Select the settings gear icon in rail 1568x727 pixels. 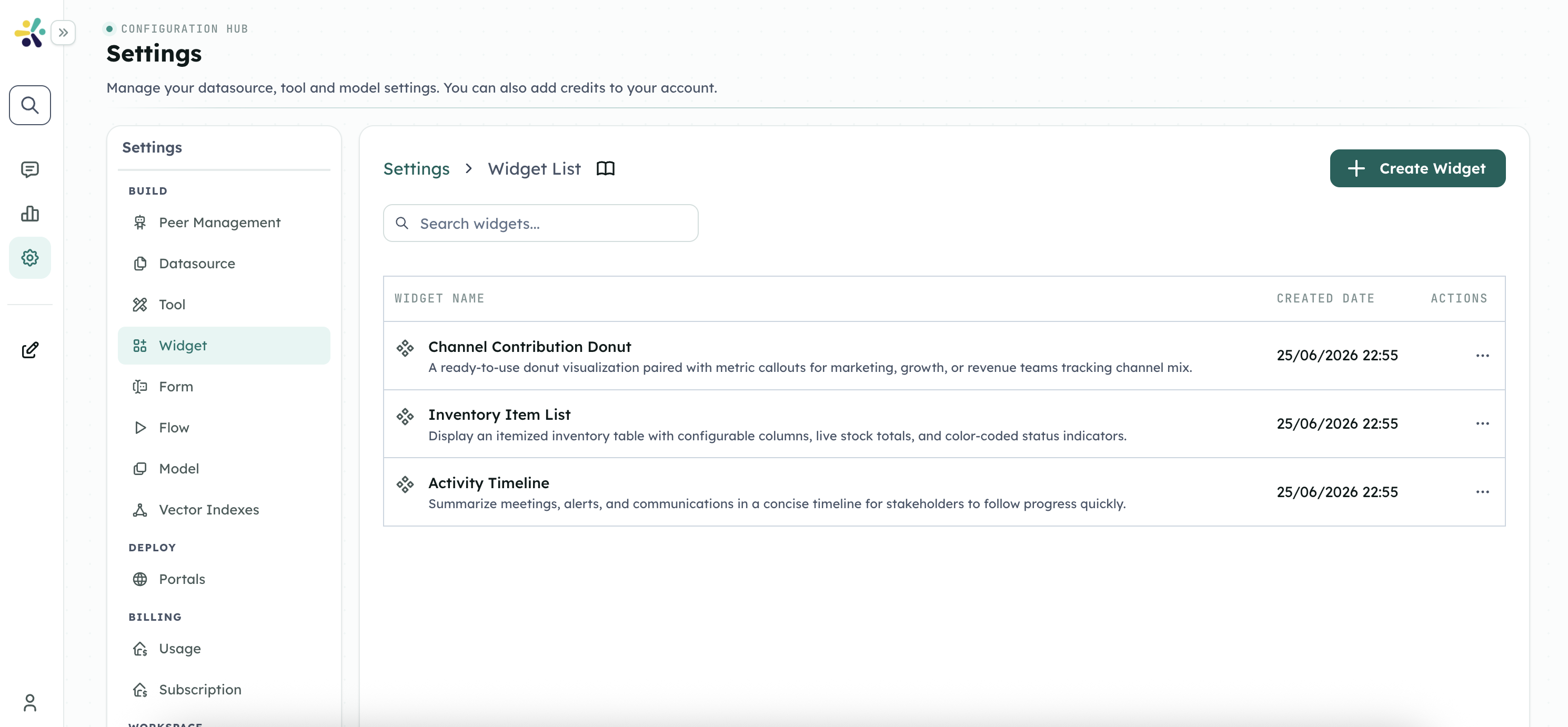coord(30,258)
